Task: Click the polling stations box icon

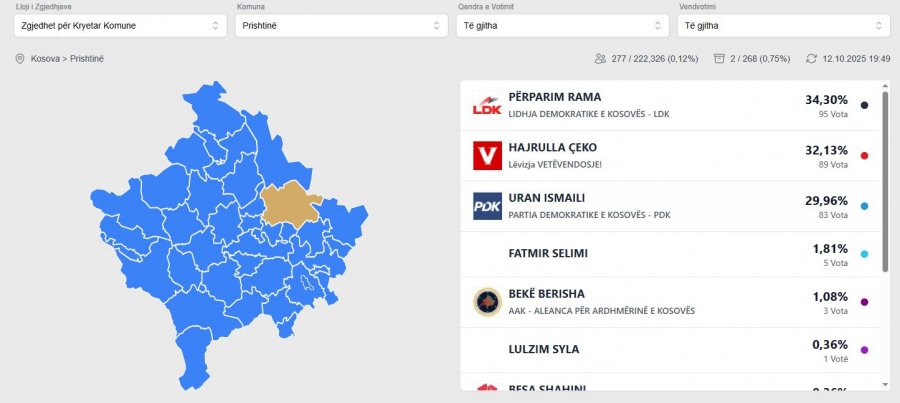Action: pos(719,59)
